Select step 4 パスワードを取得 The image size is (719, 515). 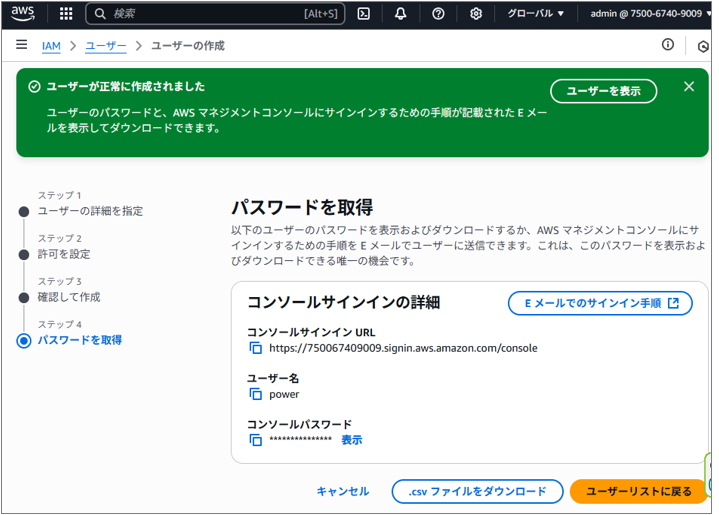80,340
